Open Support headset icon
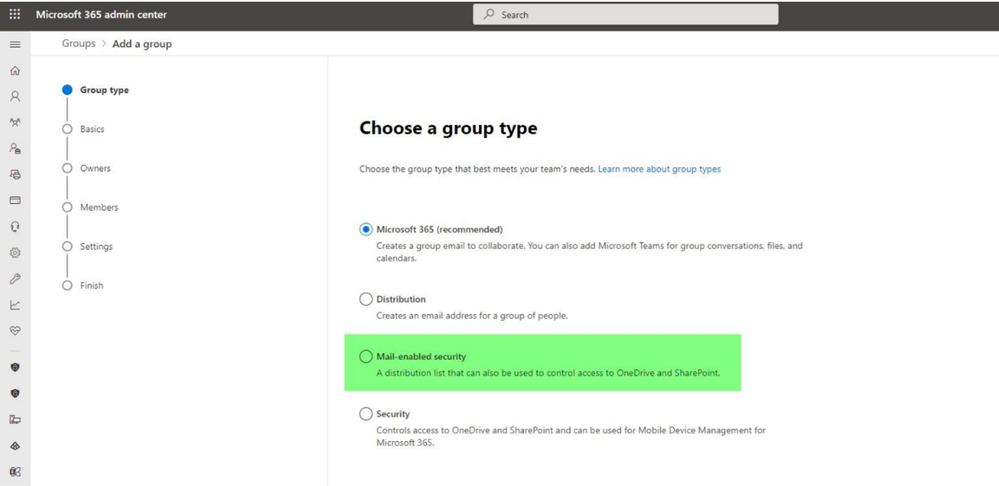Image resolution: width=999 pixels, height=486 pixels. click(x=15, y=226)
